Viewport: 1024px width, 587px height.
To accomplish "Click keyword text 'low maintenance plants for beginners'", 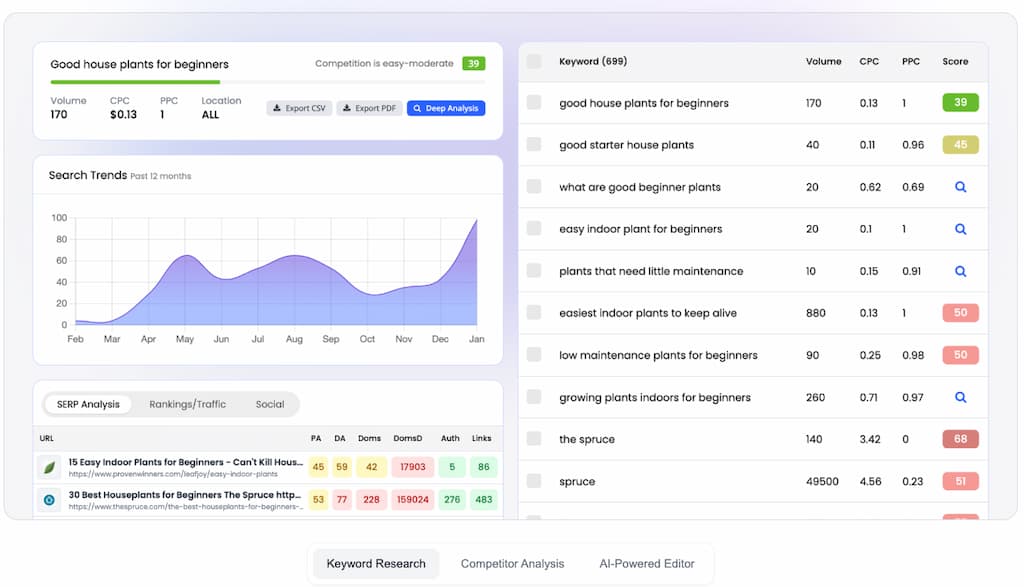I will point(658,355).
